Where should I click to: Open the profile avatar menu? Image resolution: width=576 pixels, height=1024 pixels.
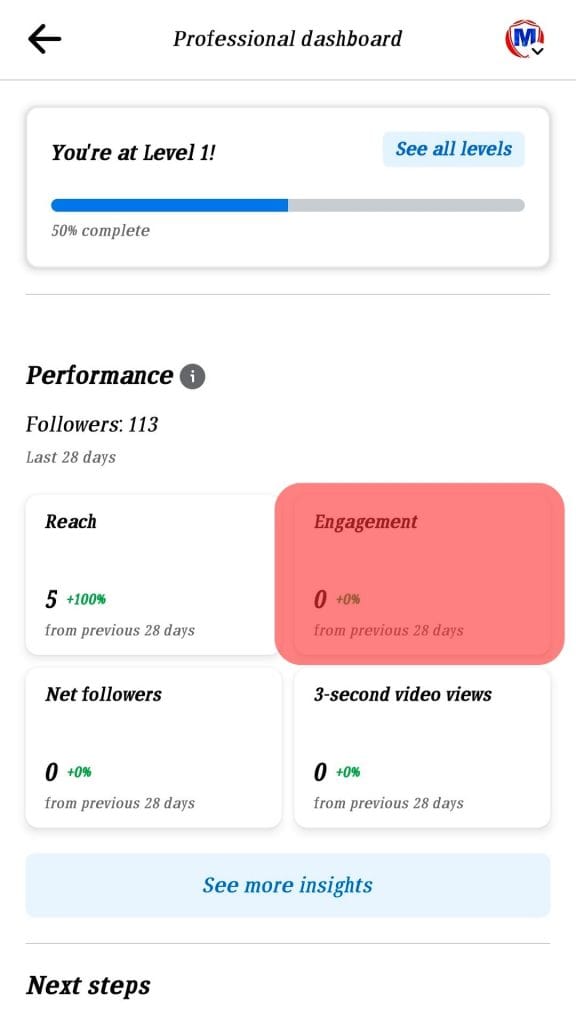click(x=524, y=35)
